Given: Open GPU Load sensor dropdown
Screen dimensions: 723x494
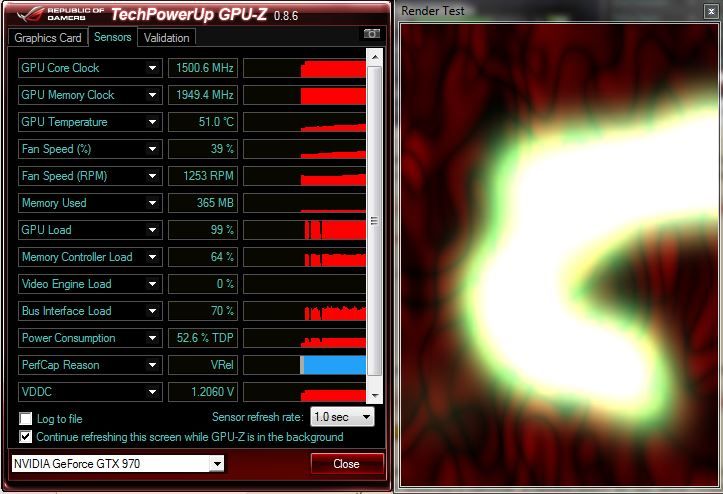Looking at the screenshot, I should (152, 230).
